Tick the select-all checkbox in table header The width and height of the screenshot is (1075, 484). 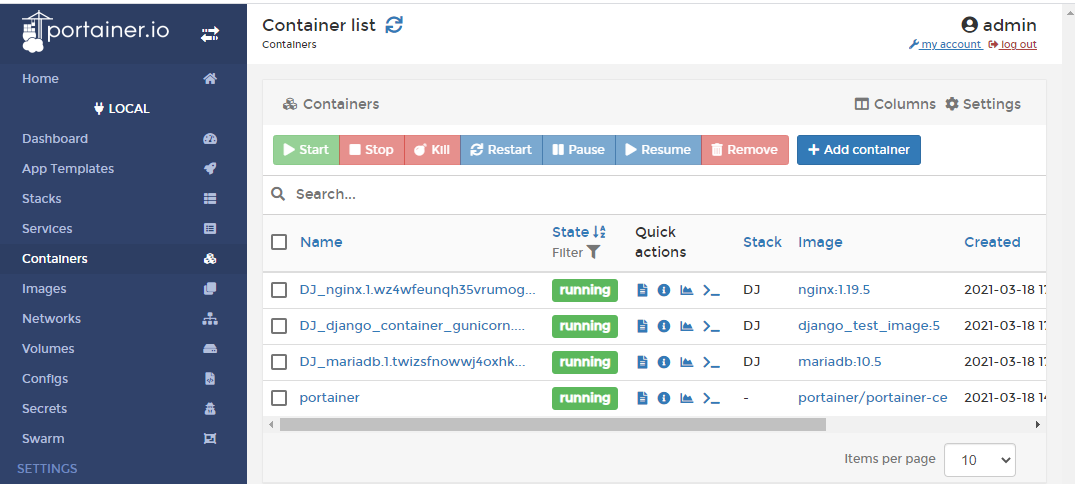[279, 242]
